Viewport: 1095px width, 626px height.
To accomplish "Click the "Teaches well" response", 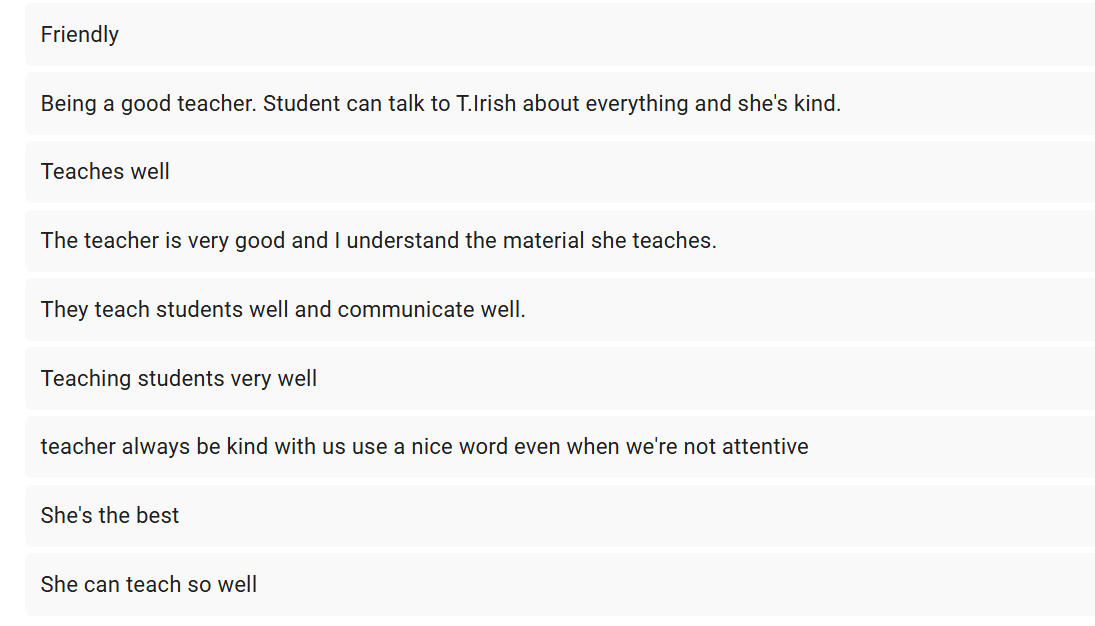I will tap(105, 172).
